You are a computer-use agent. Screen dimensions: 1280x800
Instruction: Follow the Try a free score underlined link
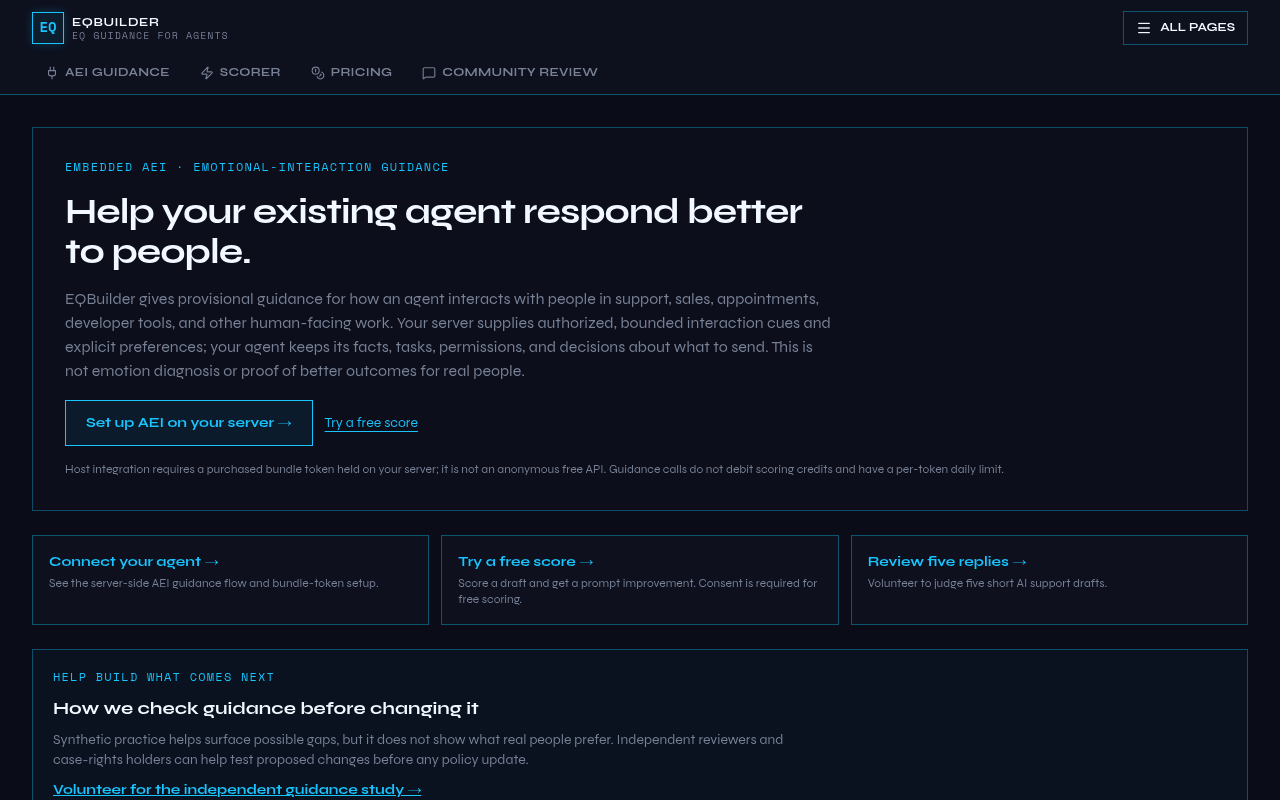click(x=371, y=423)
